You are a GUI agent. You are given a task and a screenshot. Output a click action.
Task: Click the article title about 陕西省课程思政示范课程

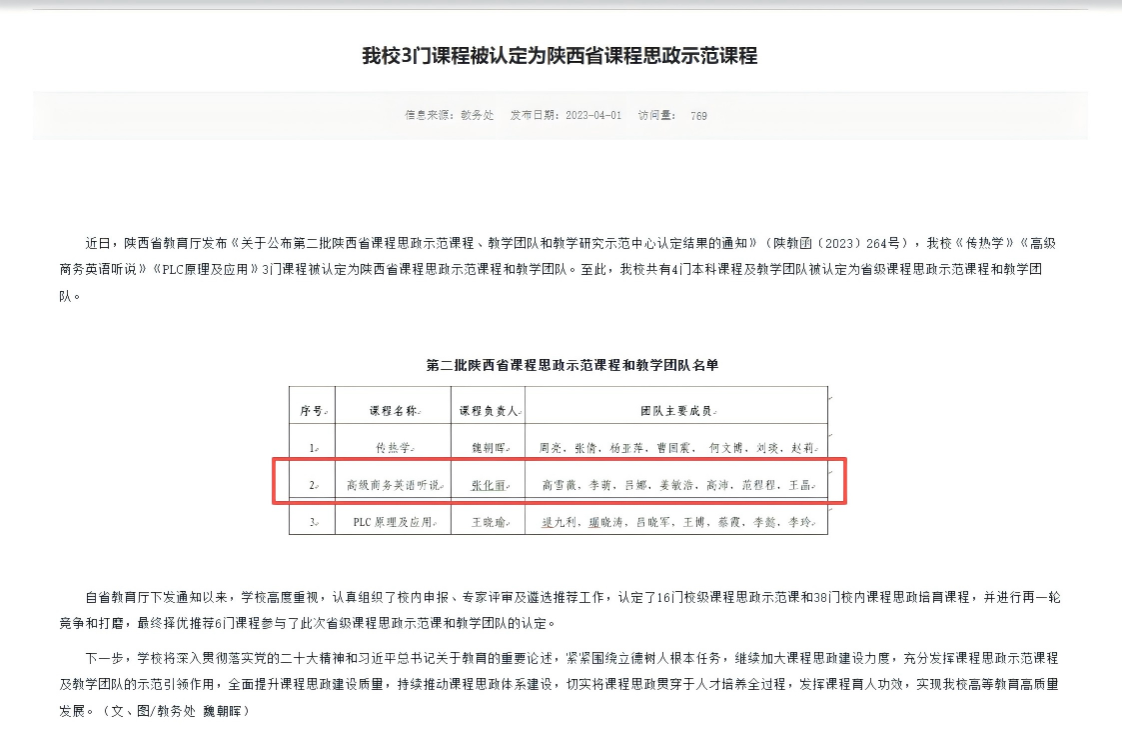pyautogui.click(x=560, y=56)
